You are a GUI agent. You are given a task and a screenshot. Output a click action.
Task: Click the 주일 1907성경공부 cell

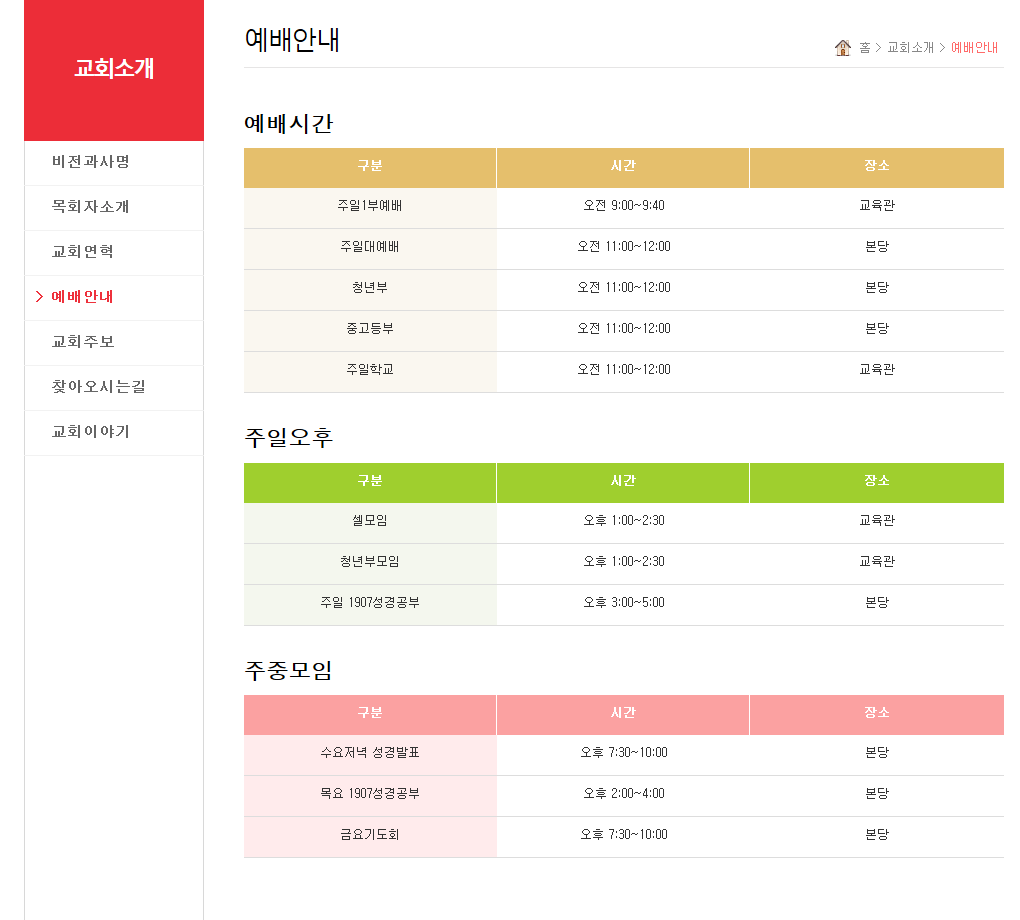point(370,603)
